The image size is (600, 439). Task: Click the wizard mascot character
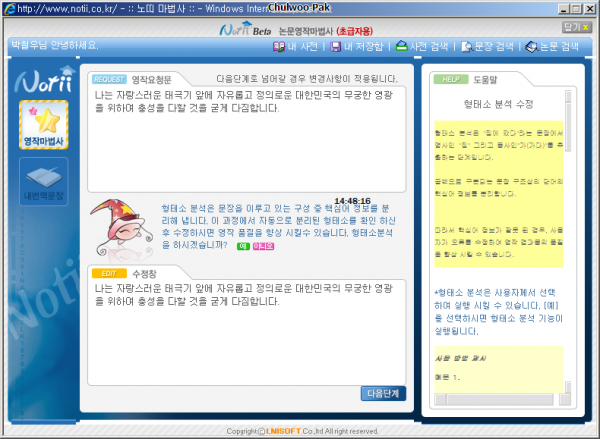coord(121,227)
